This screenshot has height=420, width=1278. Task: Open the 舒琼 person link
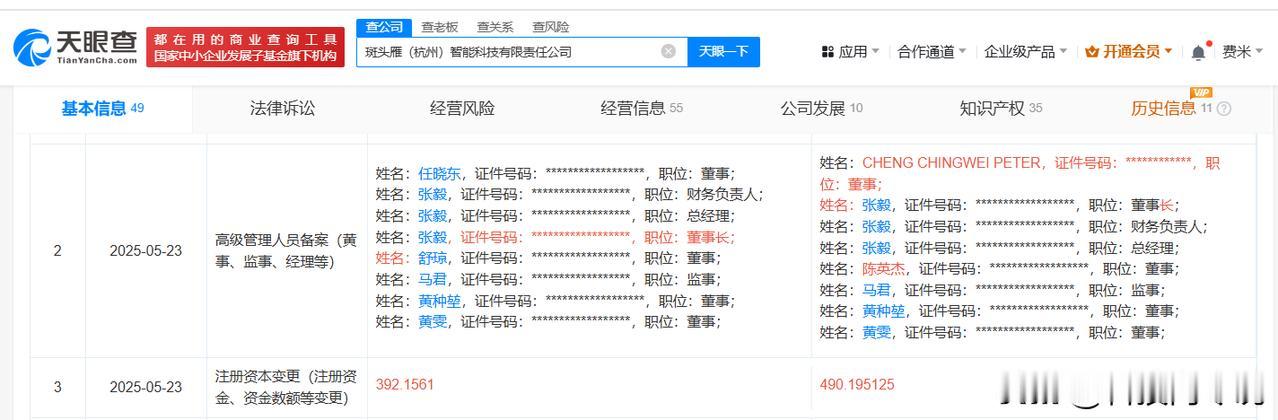pyautogui.click(x=433, y=258)
